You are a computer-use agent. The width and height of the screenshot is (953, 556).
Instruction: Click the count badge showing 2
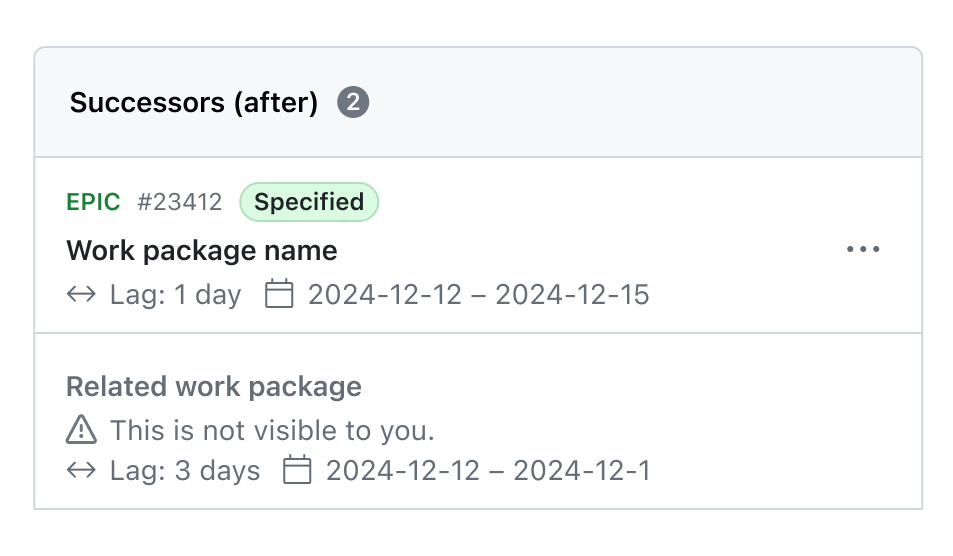(353, 102)
